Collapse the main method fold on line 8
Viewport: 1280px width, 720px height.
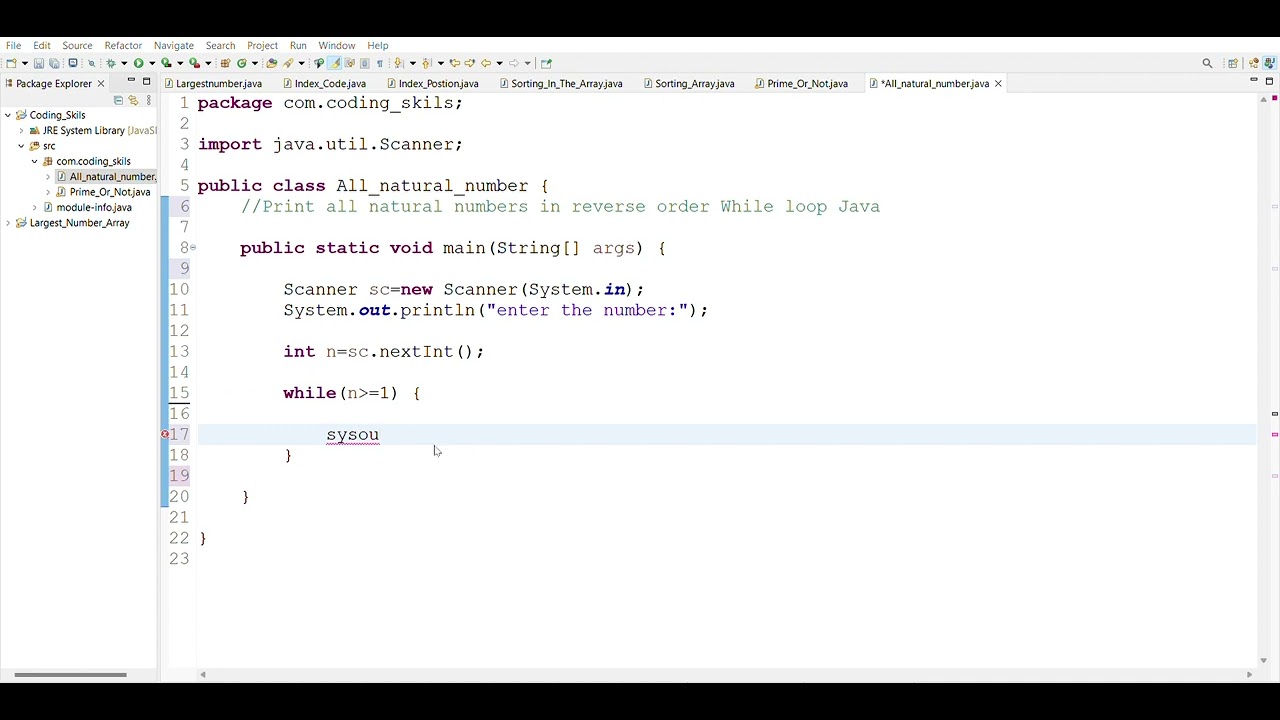click(193, 247)
